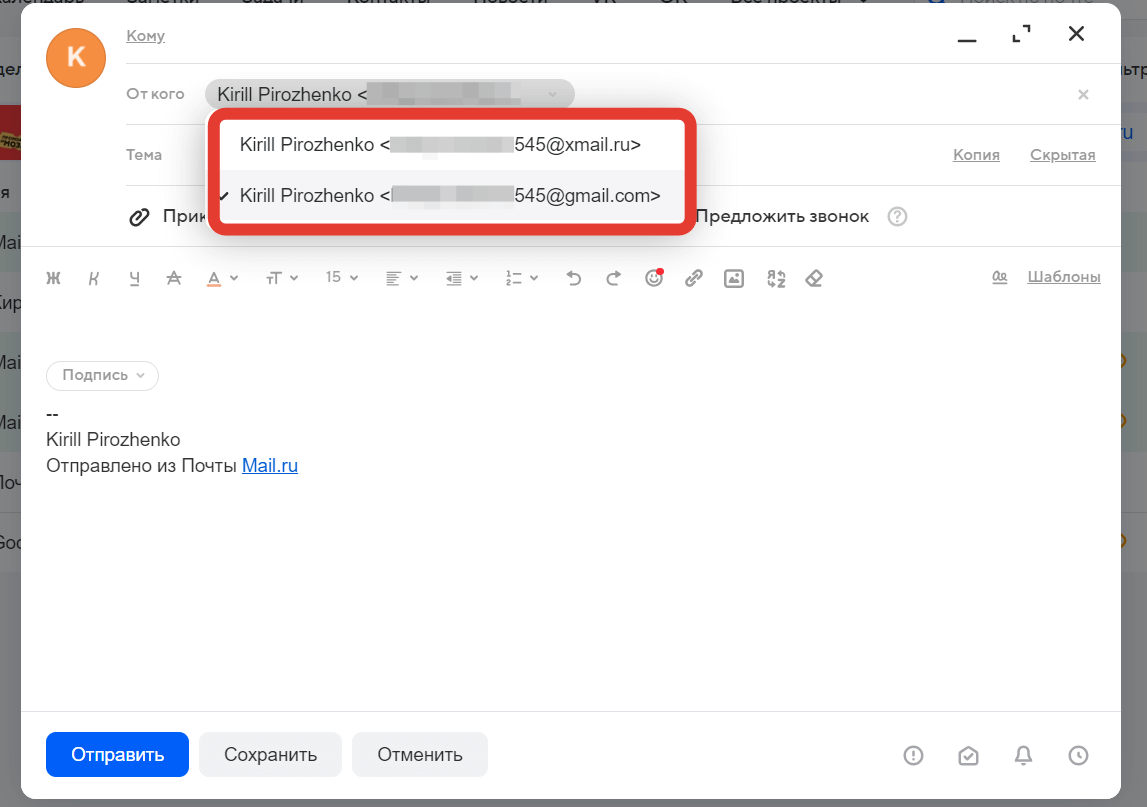Viewport: 1147px width, 807px height.
Task: Undo the last edit with the undo arrow
Action: 574,278
